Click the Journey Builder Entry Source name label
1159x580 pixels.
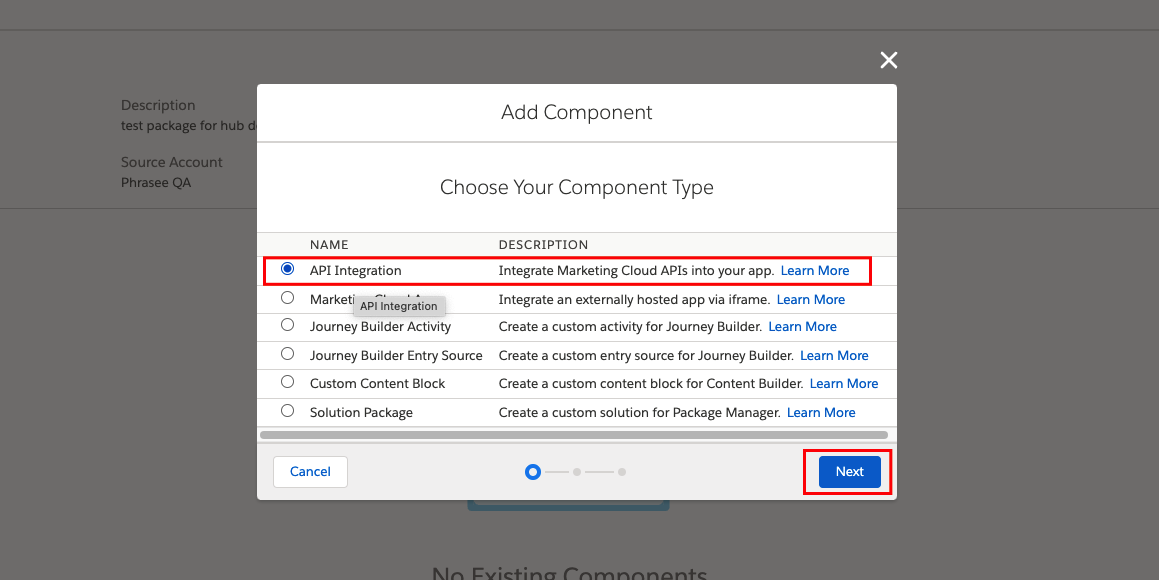point(396,355)
